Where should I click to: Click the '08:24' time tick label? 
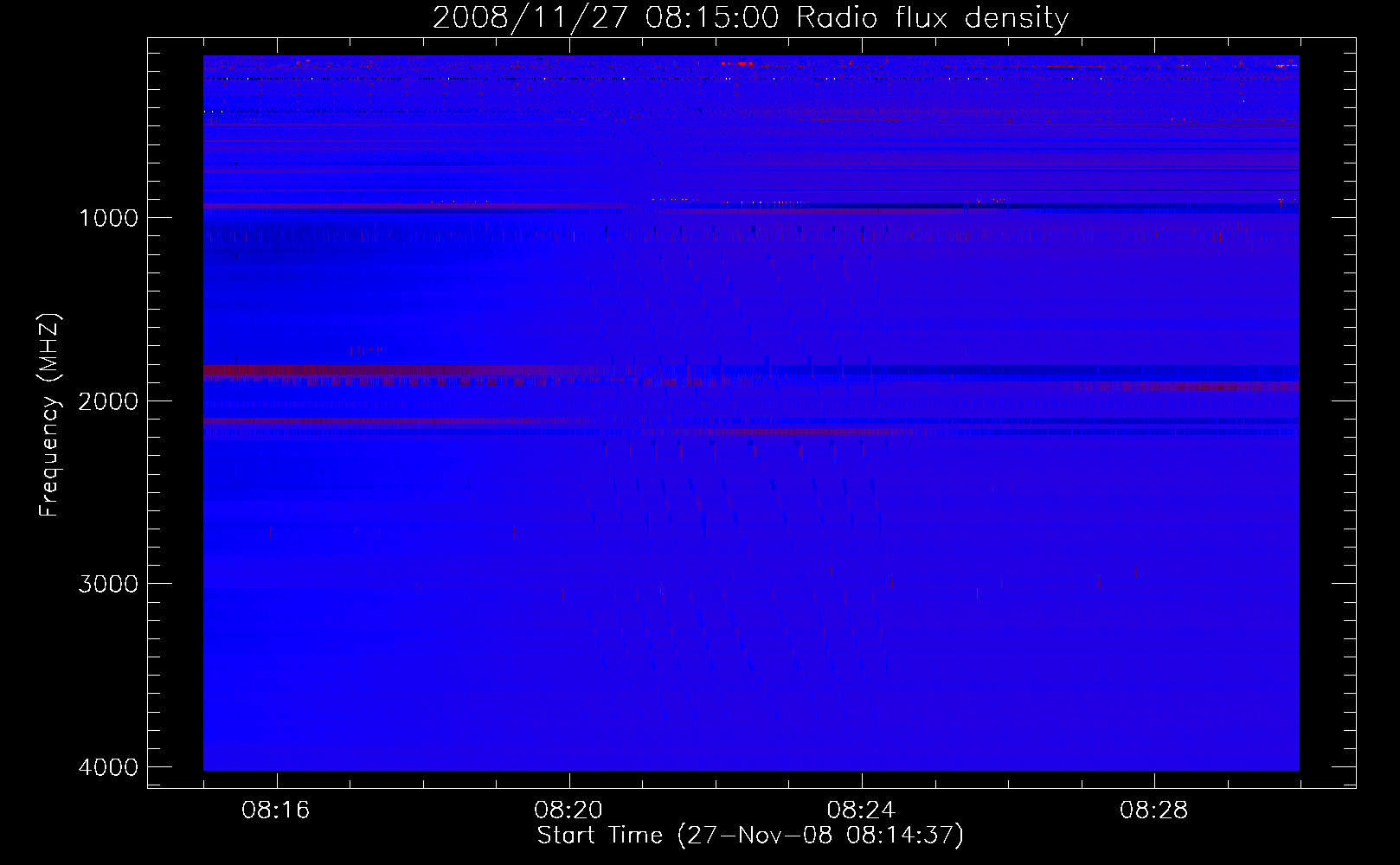coord(861,811)
